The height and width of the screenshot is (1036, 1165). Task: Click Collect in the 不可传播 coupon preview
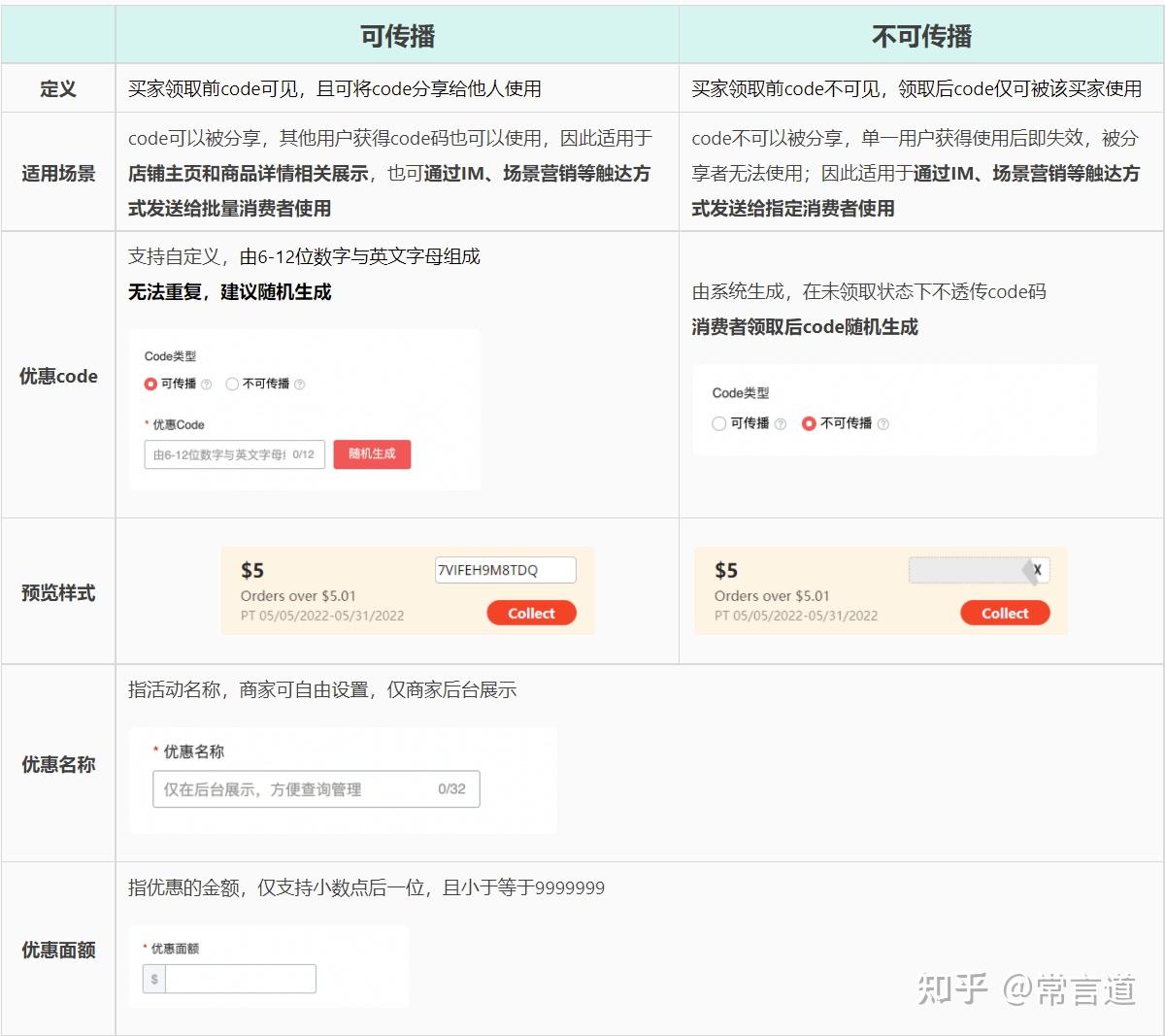[1005, 613]
